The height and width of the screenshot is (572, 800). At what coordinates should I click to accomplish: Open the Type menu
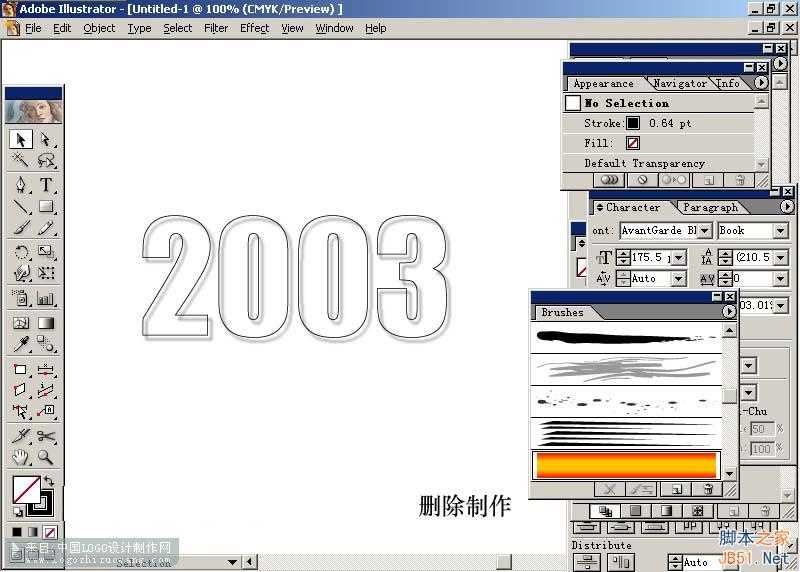[x=139, y=28]
